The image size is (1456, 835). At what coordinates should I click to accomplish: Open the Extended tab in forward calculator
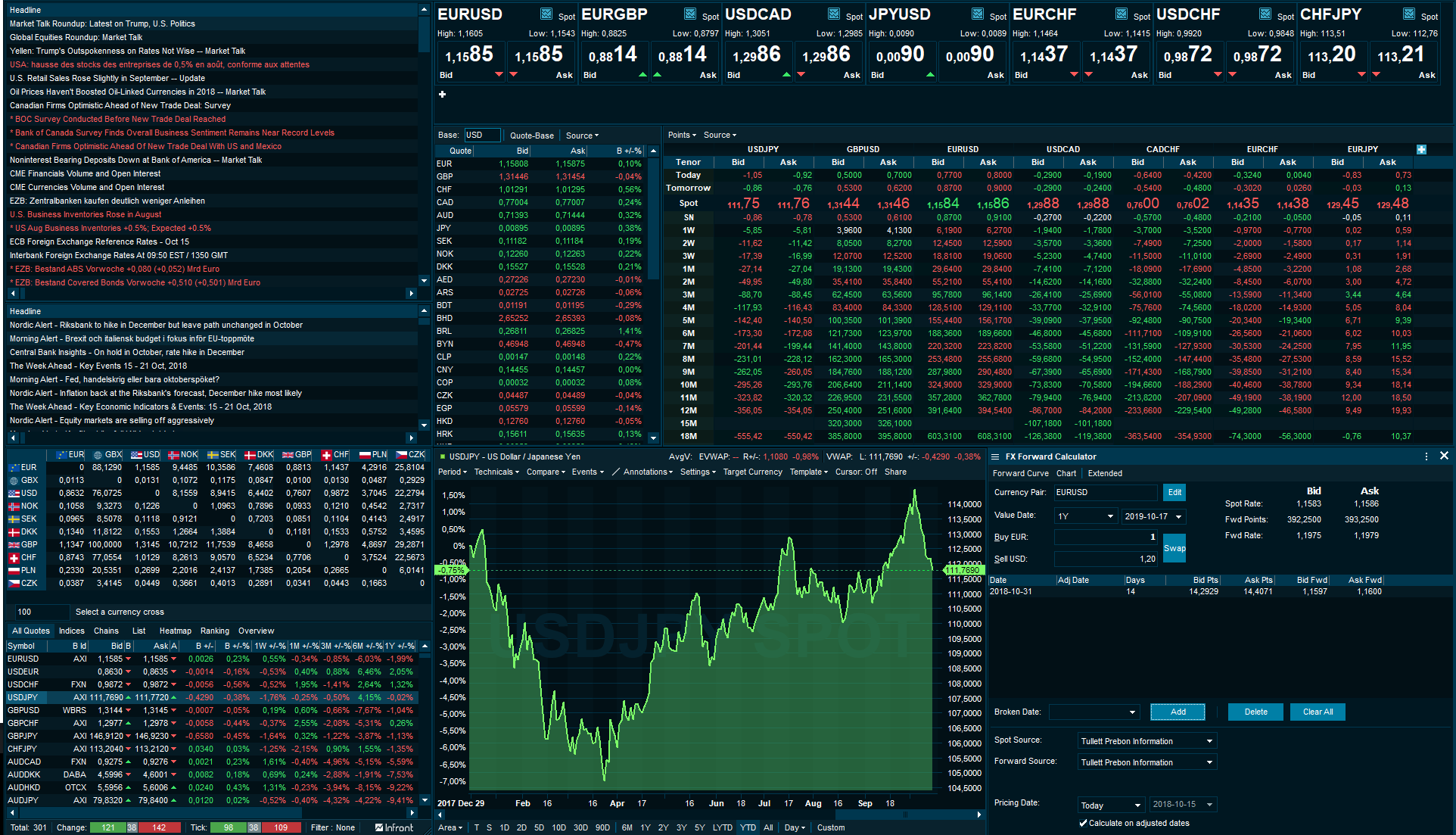point(1105,473)
